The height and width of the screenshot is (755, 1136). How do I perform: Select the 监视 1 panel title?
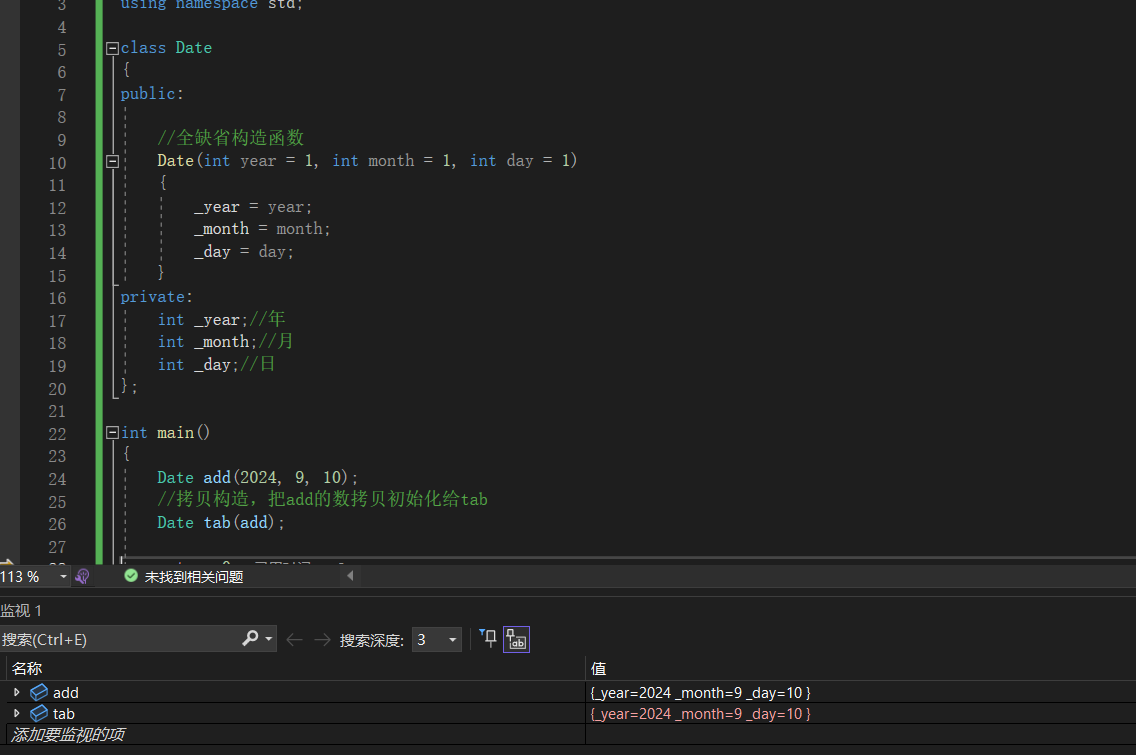pyautogui.click(x=21, y=611)
